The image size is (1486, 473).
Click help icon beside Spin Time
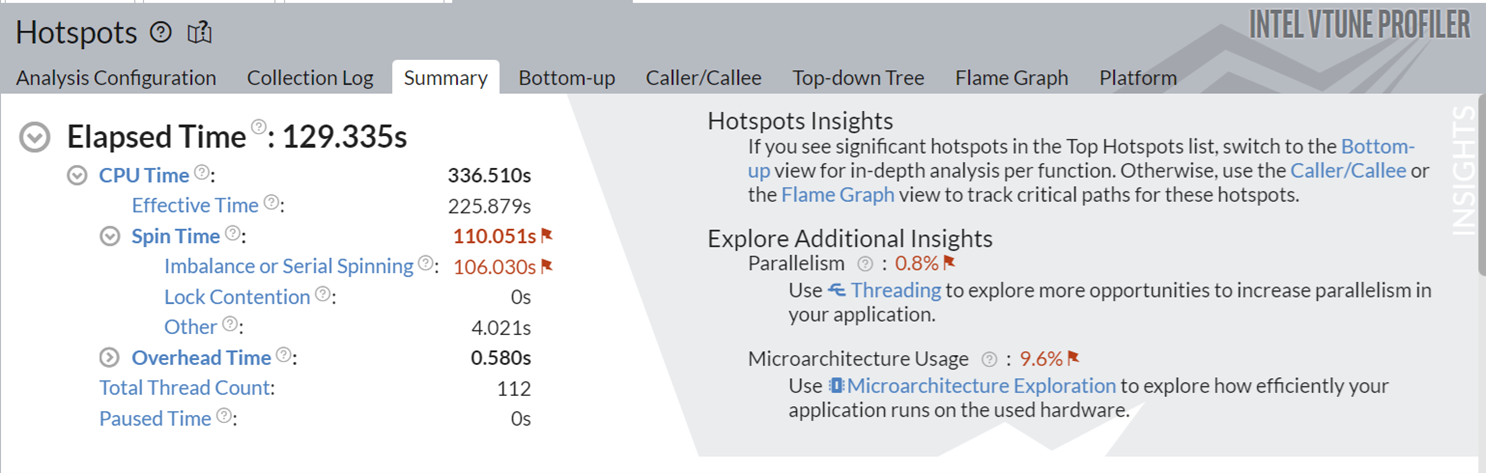[x=233, y=234]
